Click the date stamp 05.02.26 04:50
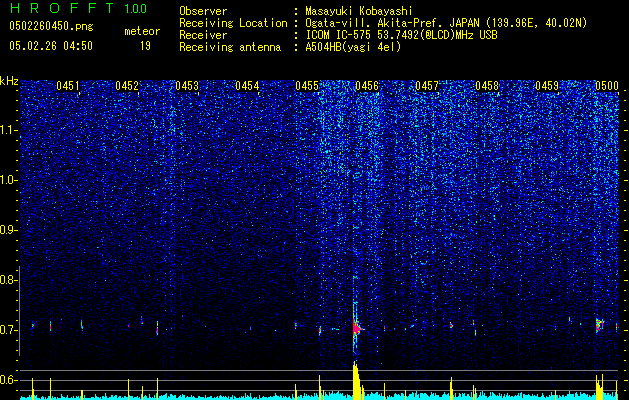The image size is (629, 400). (51, 46)
